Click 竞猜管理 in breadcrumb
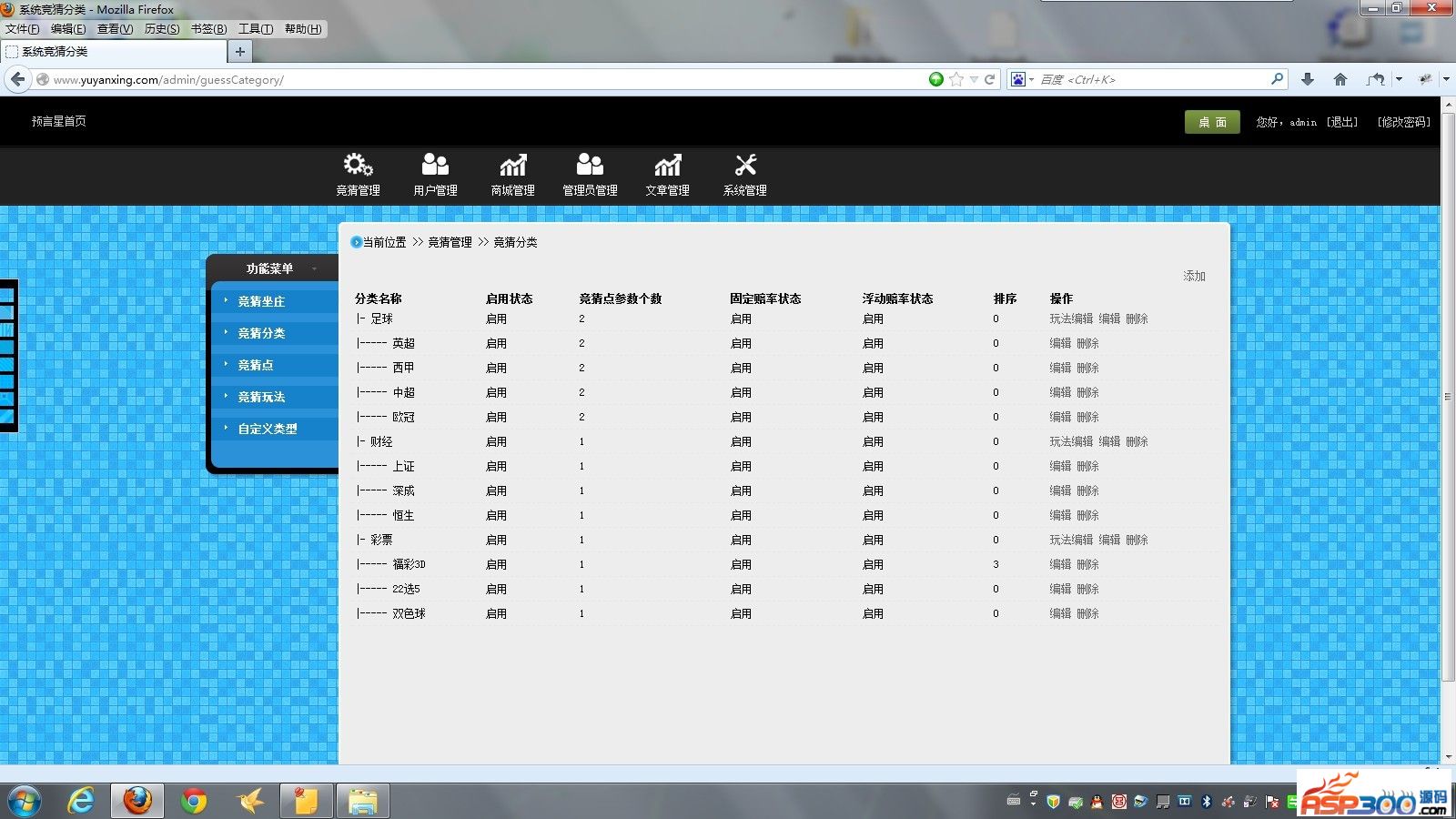Screen dimensions: 1456x819 450,242
